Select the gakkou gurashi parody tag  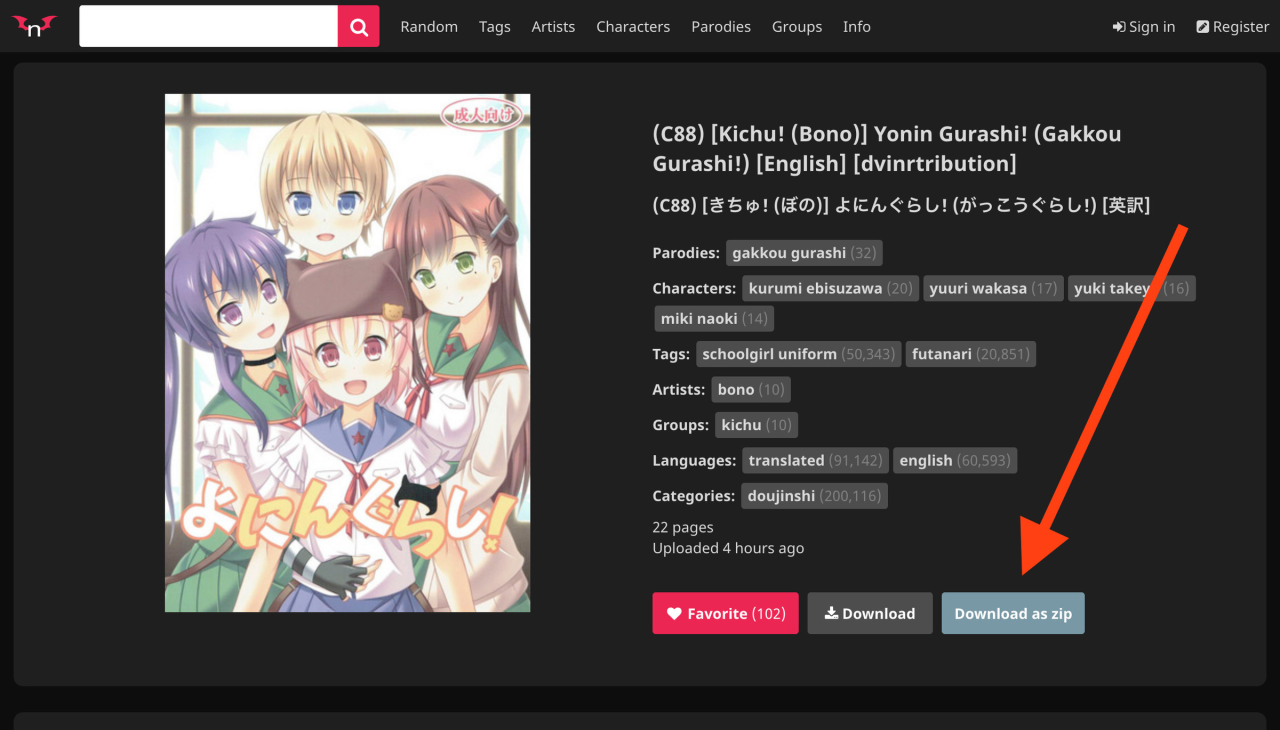pyautogui.click(x=804, y=253)
